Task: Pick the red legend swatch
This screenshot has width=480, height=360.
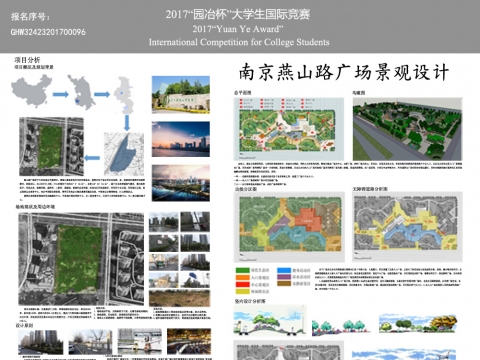Action: (x=242, y=284)
